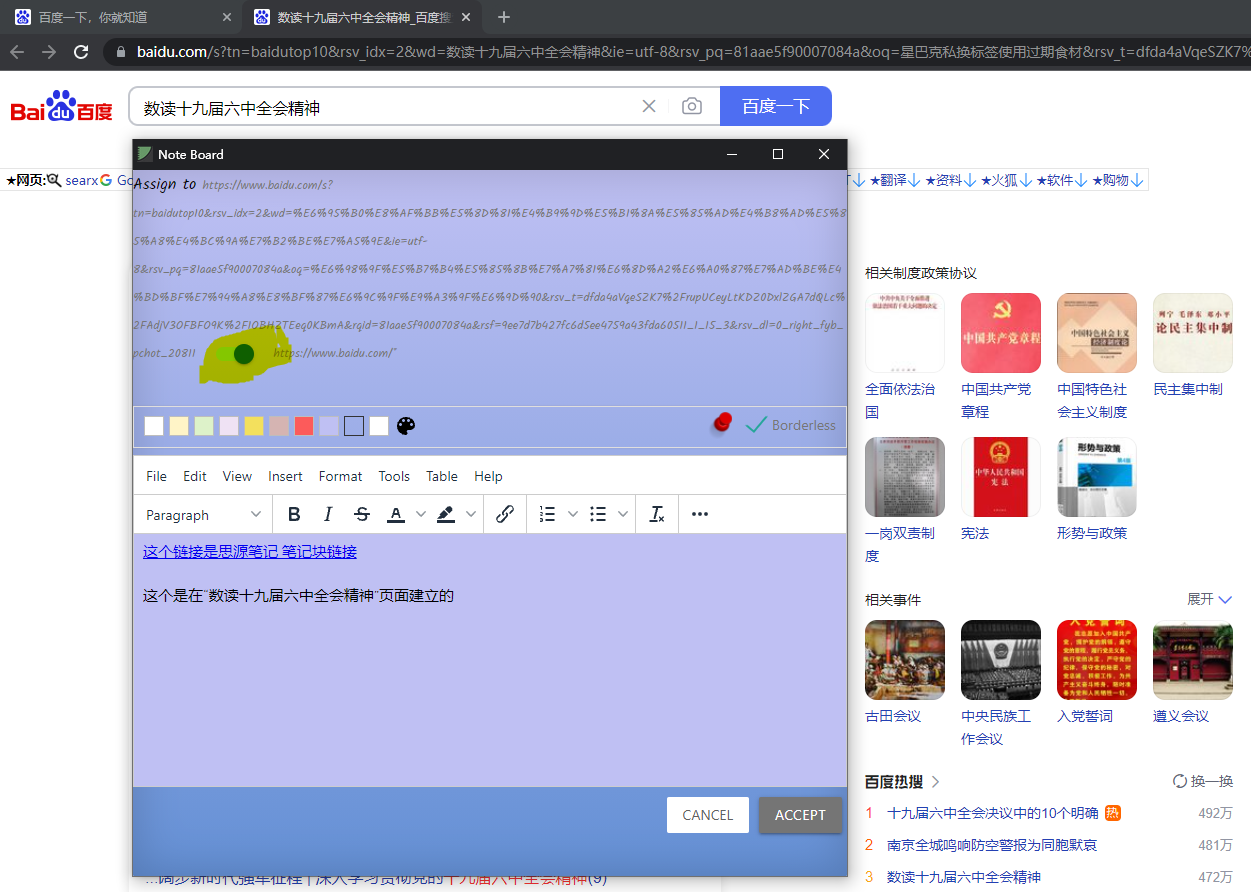Pin the note with the red pin icon
This screenshot has height=892, width=1251.
721,423
